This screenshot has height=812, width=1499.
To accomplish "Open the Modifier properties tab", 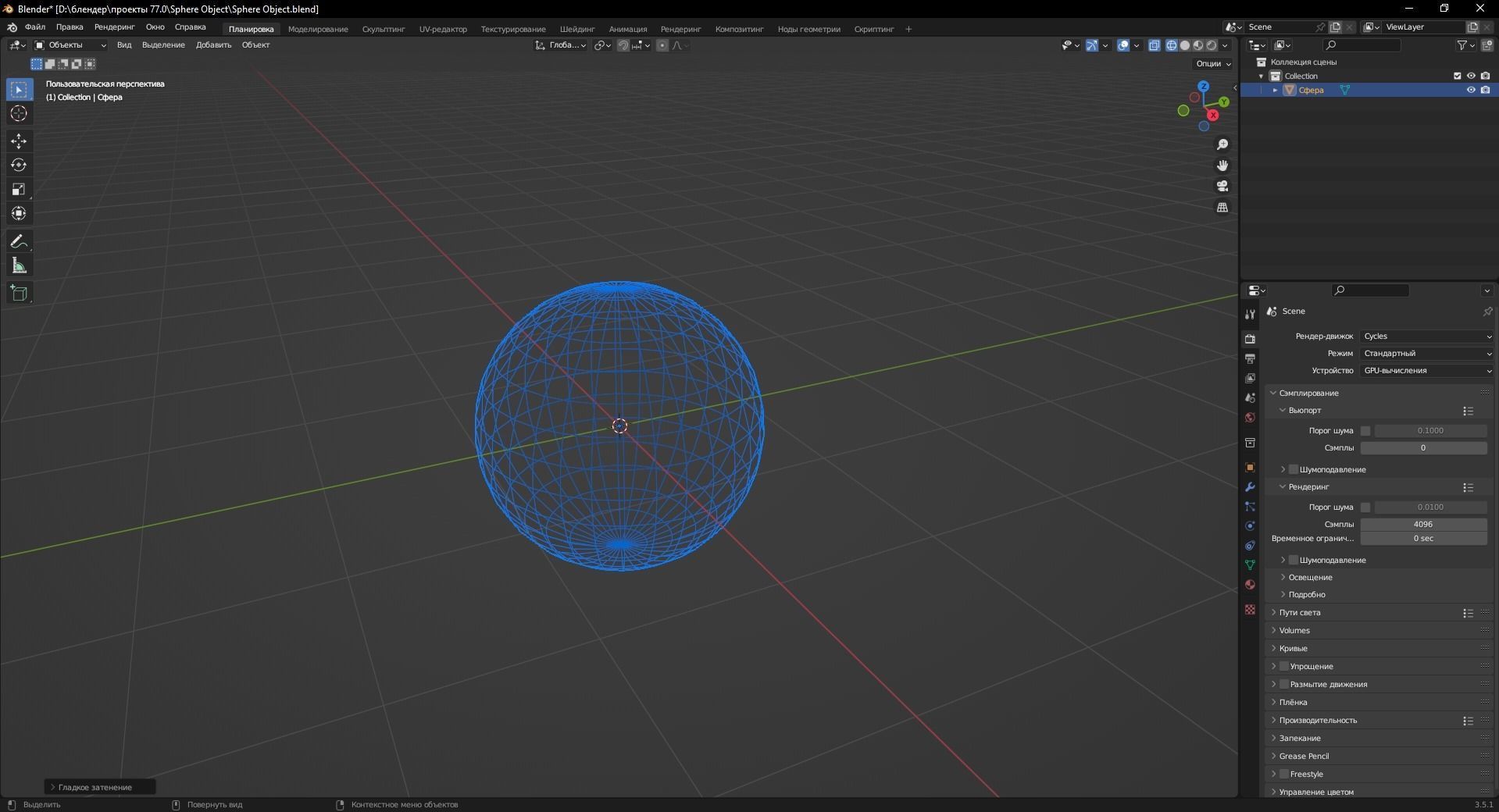I will [x=1250, y=487].
